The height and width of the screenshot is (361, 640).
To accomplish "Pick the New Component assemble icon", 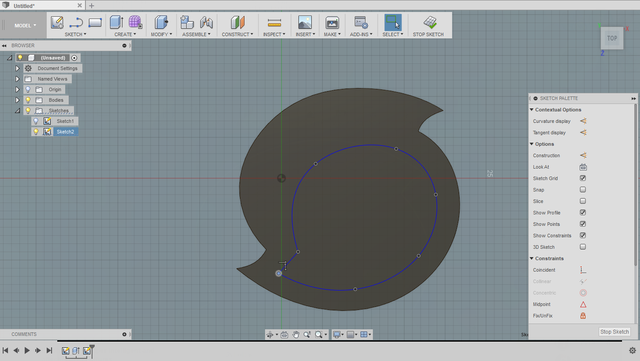I will coord(187,22).
